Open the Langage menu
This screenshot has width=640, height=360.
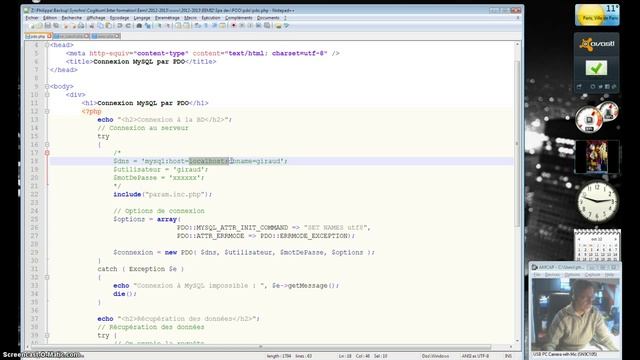click(142, 18)
